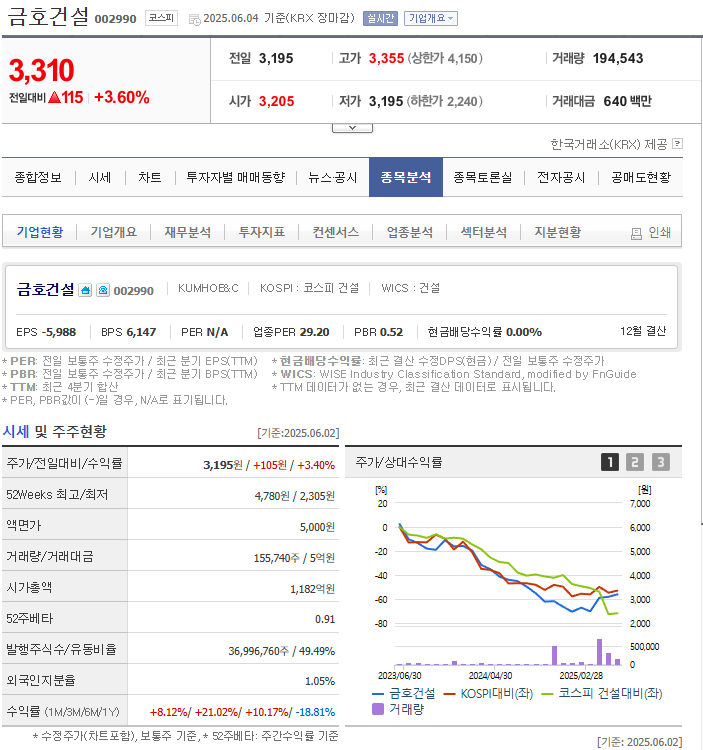Click the 현금배당수익률 0.00% value
This screenshot has height=750, width=703.
[524, 332]
